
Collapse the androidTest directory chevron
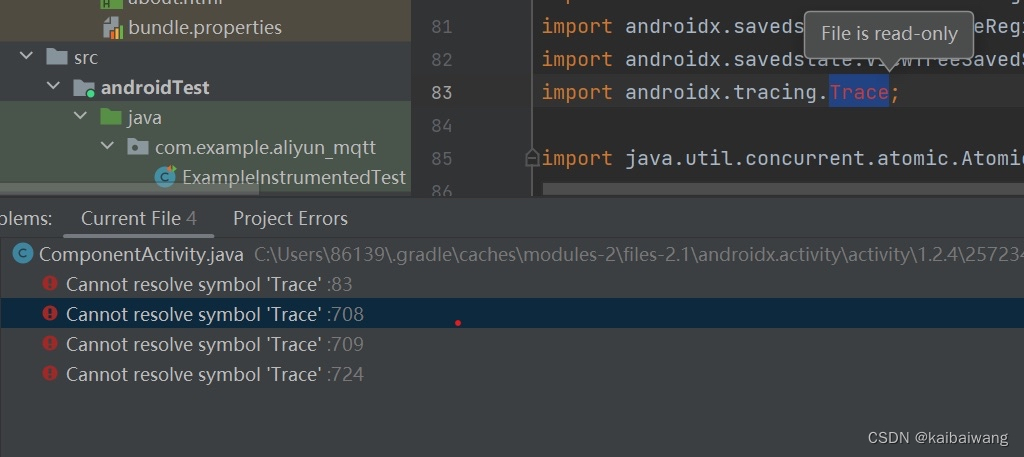[54, 88]
